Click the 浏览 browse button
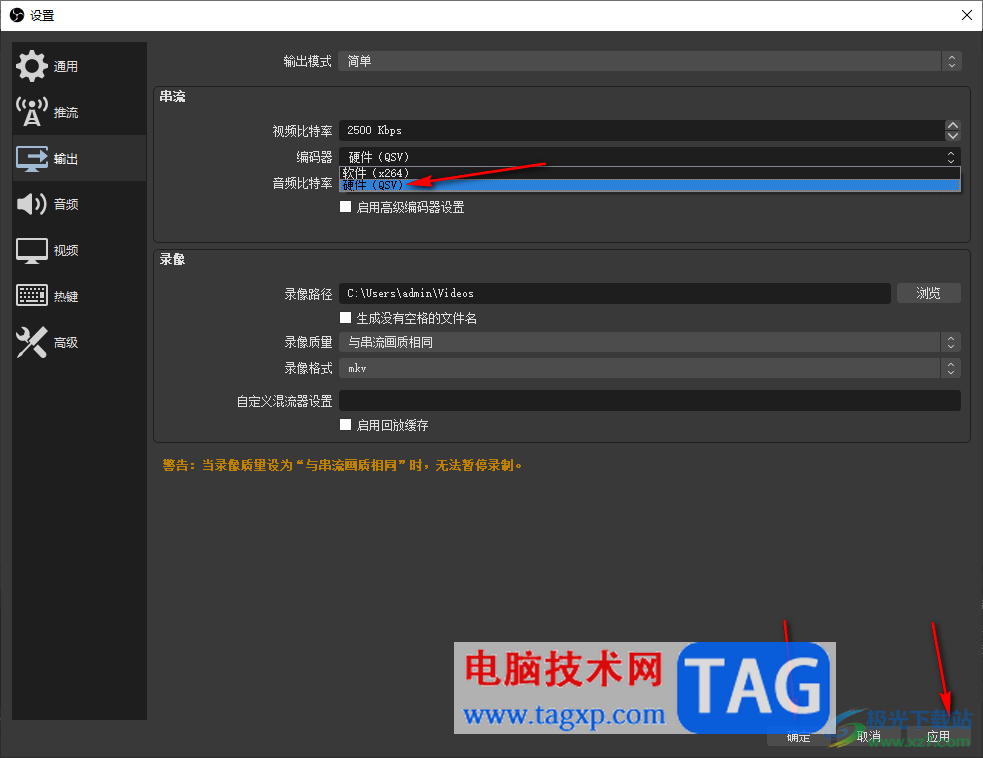 (x=928, y=293)
